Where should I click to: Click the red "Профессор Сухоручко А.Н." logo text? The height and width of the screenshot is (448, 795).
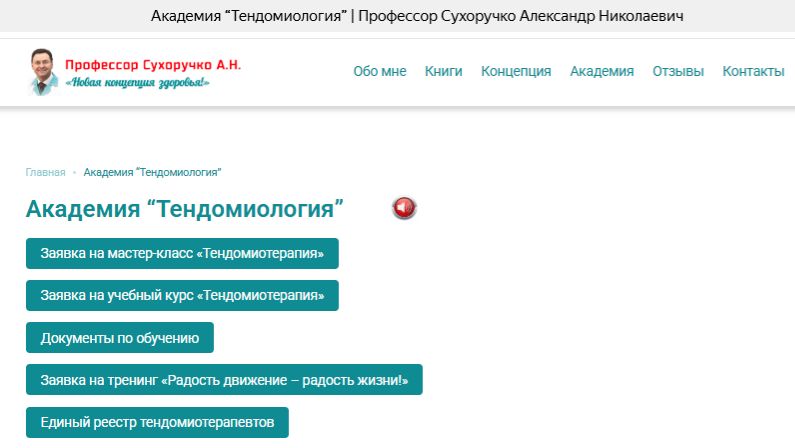pos(153,64)
